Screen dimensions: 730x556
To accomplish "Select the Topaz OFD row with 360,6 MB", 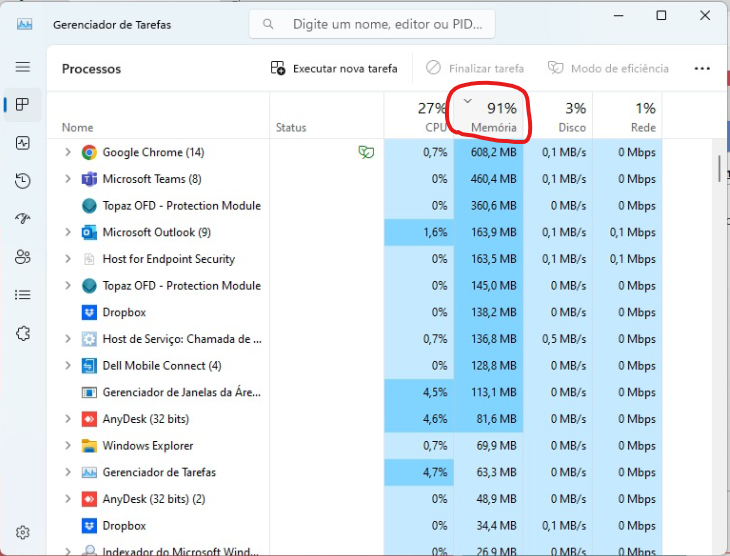I will click(354, 206).
